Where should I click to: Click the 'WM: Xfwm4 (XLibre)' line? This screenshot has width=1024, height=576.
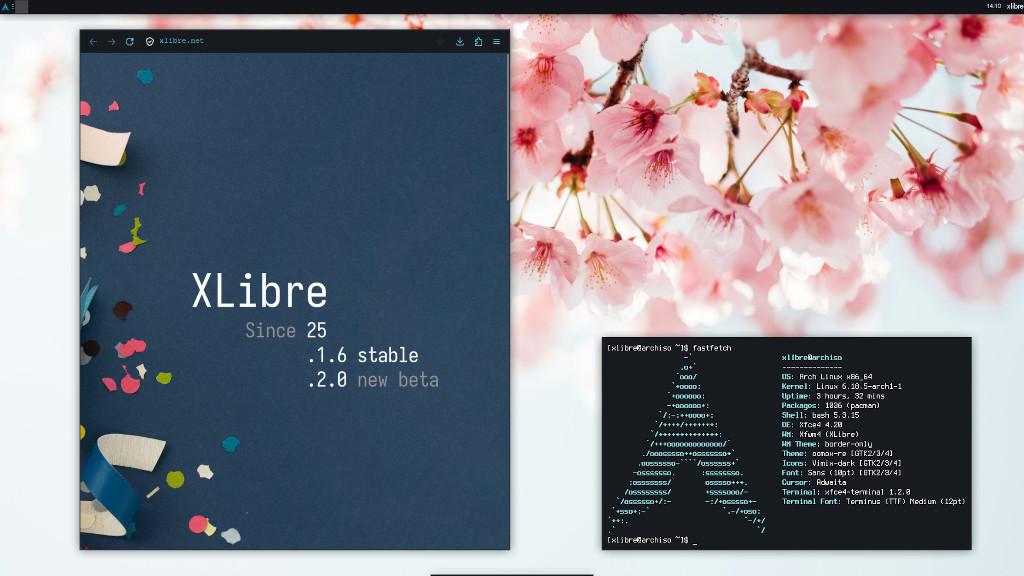820,434
